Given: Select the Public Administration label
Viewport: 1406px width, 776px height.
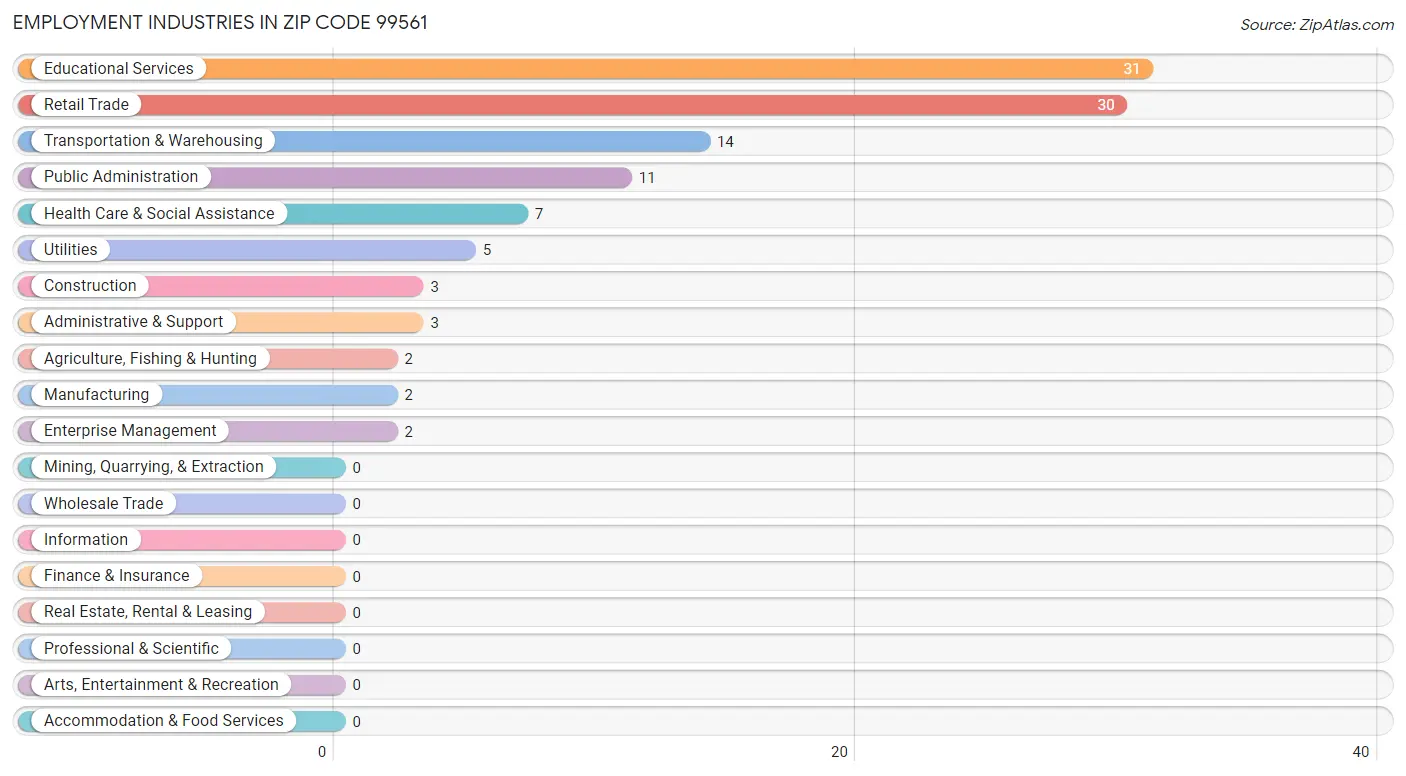Looking at the screenshot, I should tap(121, 177).
